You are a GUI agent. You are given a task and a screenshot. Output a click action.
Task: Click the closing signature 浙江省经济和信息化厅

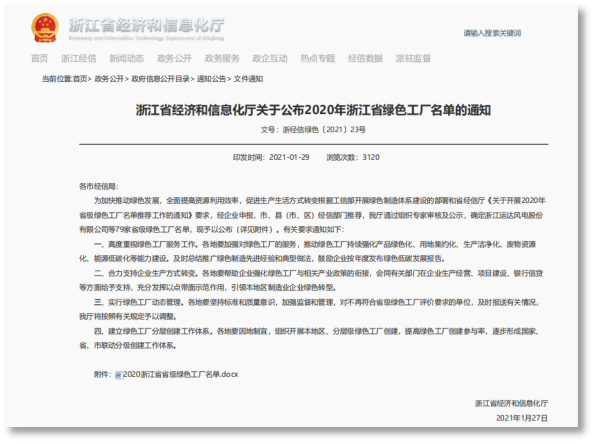[x=511, y=403]
